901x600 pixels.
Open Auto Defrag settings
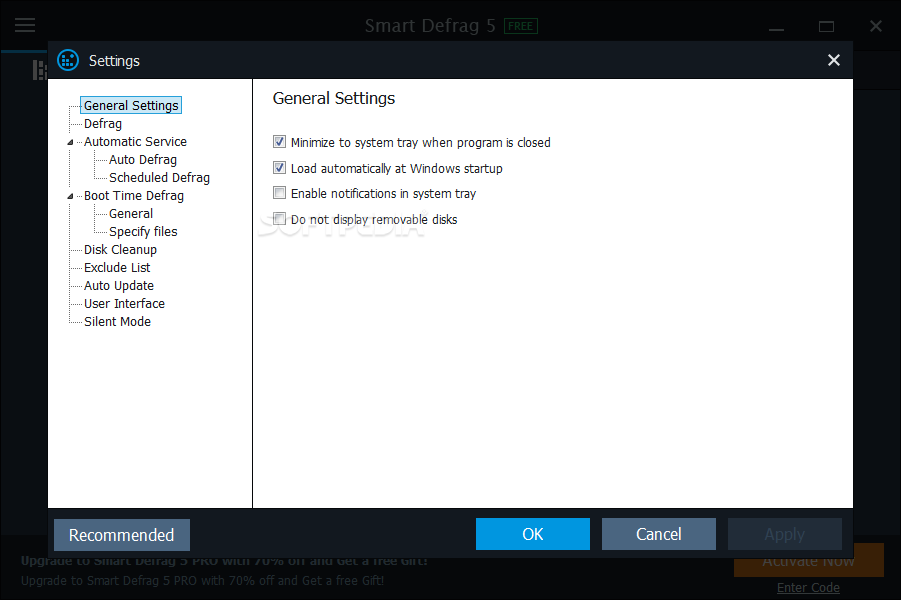[x=143, y=160]
